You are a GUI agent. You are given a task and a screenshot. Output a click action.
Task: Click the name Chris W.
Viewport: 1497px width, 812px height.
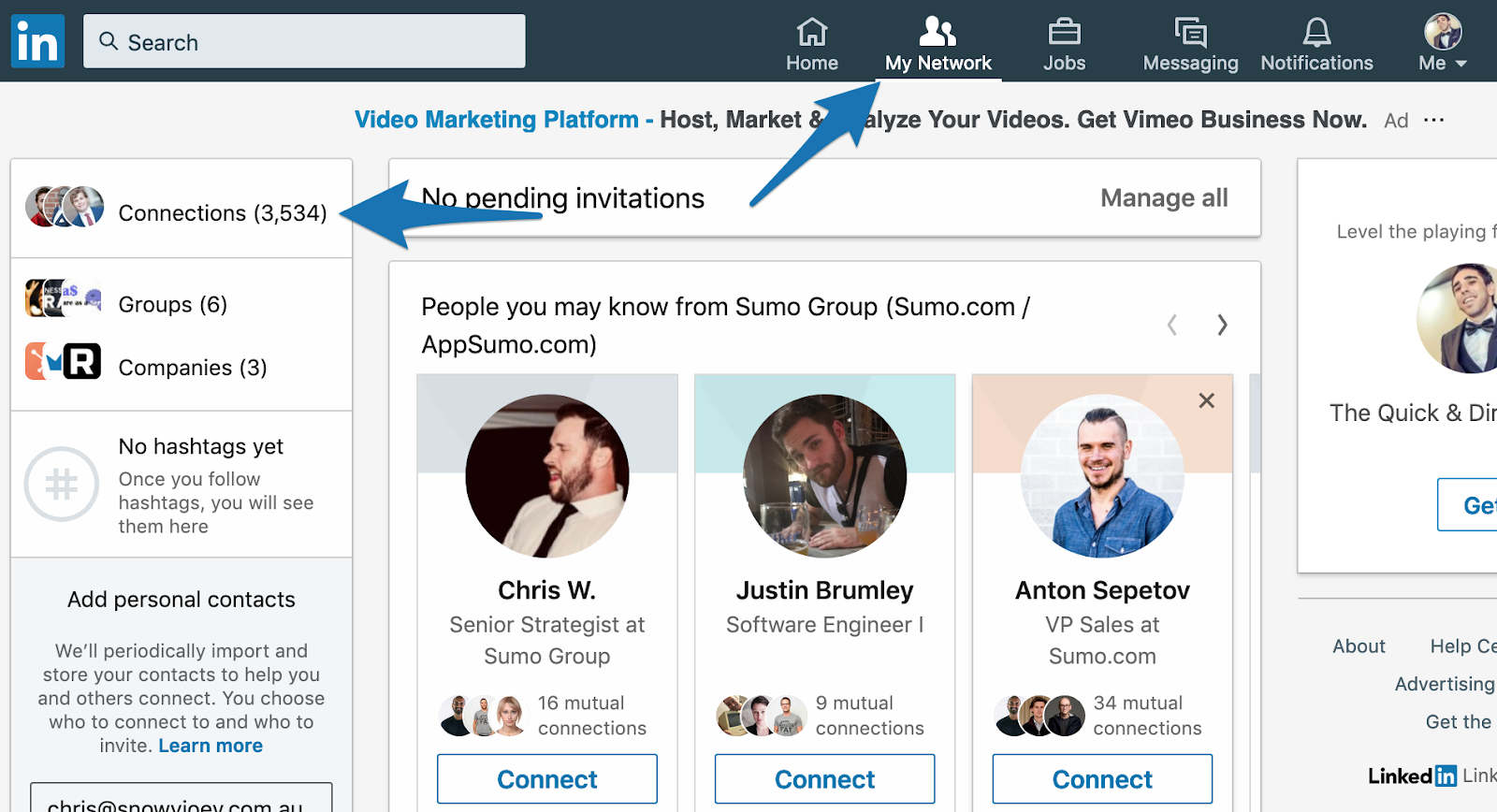[x=547, y=590]
